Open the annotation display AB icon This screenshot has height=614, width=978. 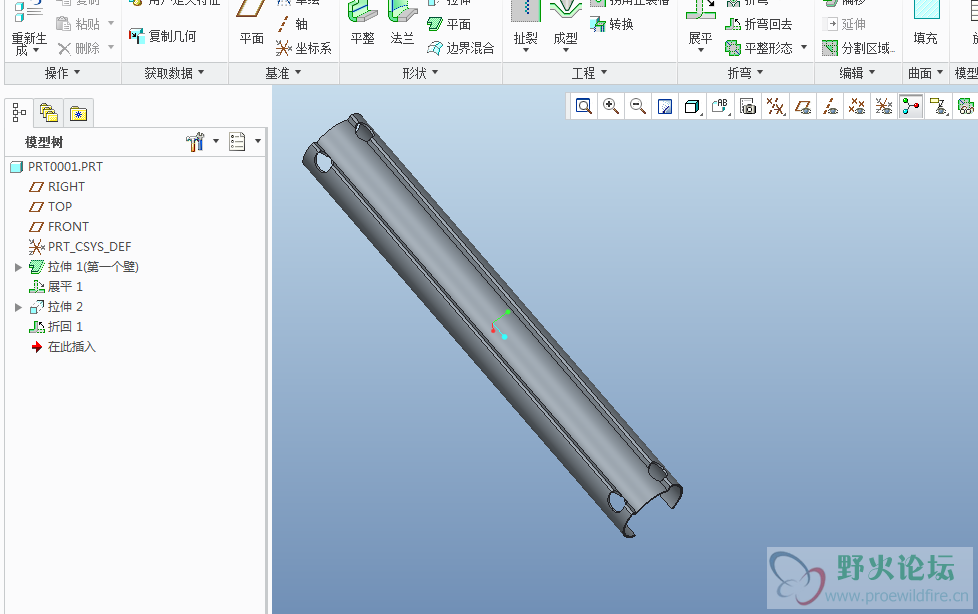tap(720, 107)
